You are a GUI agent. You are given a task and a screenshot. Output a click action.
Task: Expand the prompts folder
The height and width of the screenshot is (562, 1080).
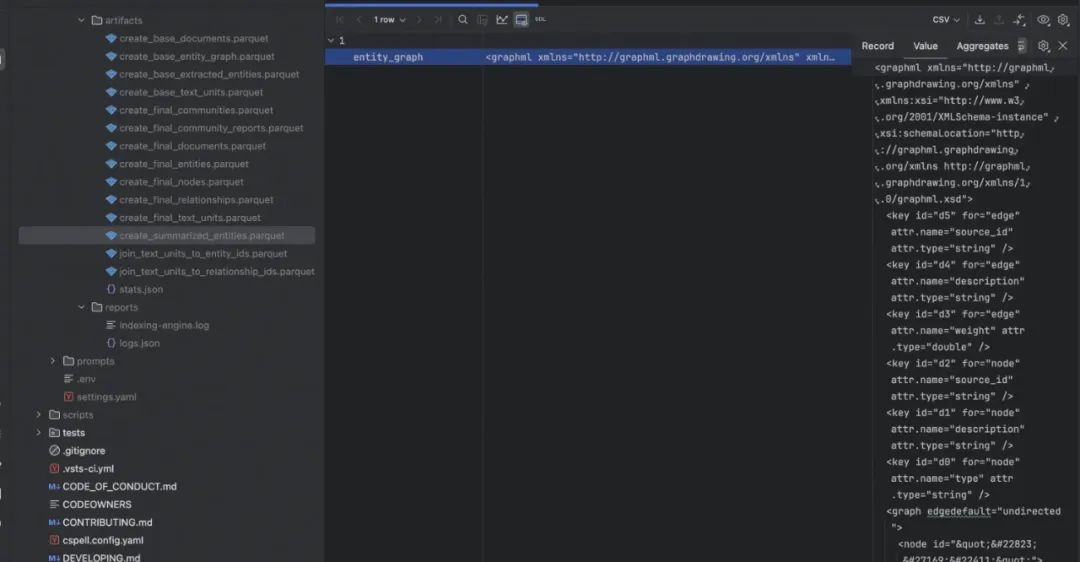click(54, 361)
